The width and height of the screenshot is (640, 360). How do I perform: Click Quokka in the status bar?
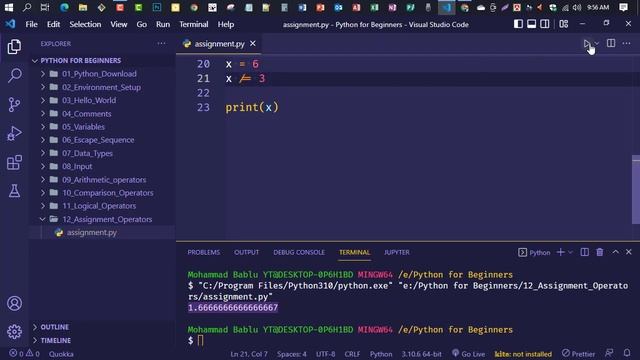61,353
